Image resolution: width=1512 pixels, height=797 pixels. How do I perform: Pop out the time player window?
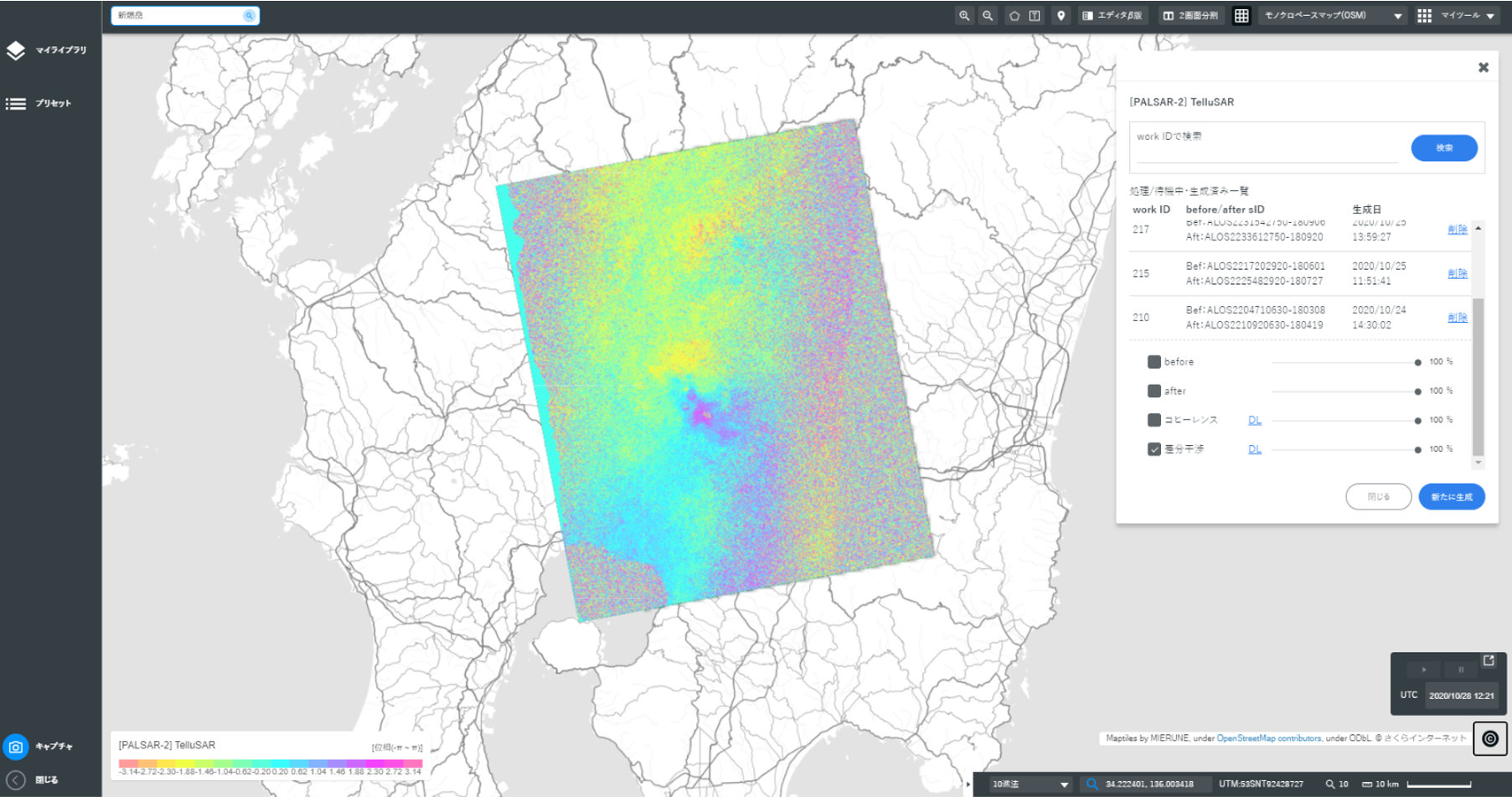[1489, 661]
